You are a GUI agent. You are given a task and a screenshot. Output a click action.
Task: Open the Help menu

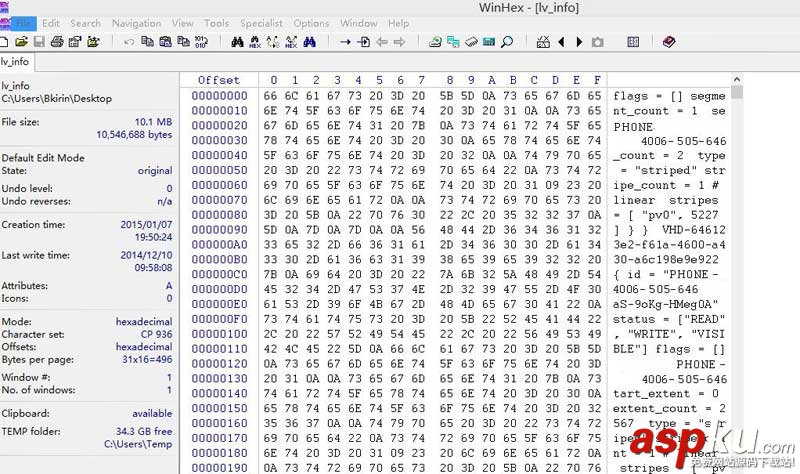tap(398, 23)
